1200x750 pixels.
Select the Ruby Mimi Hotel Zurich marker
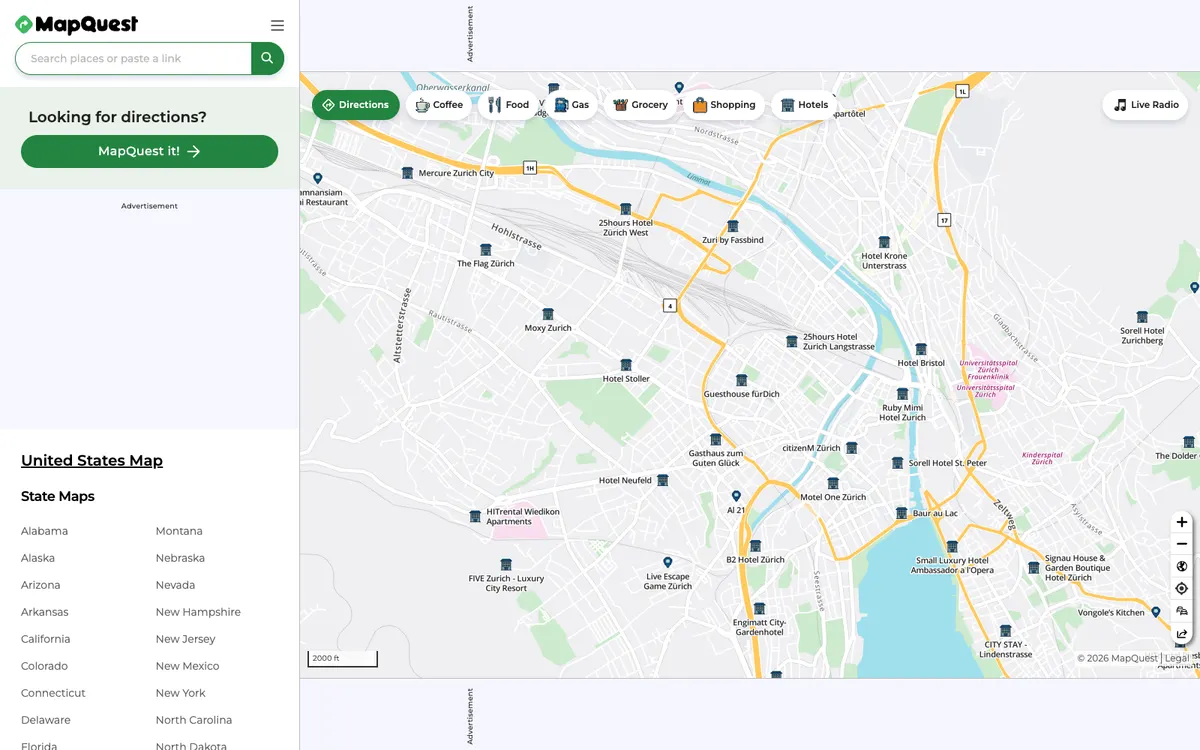coord(903,394)
